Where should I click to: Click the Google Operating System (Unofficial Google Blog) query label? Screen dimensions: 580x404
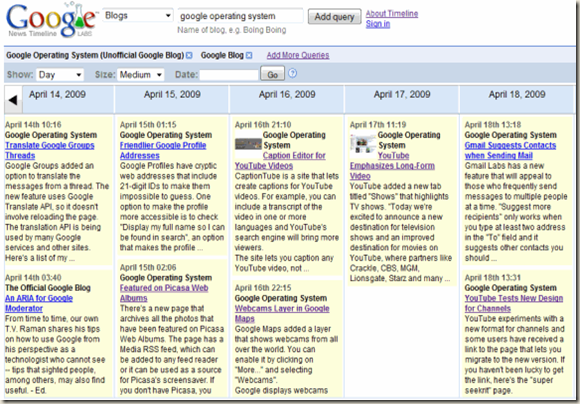95,55
